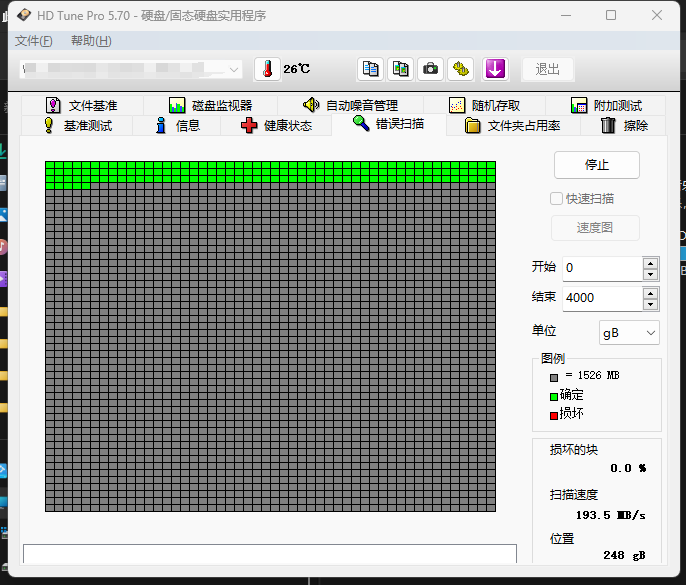Viewport: 686px width, 585px height.
Task: Maximize the HD Tune Pro window
Action: point(611,15)
